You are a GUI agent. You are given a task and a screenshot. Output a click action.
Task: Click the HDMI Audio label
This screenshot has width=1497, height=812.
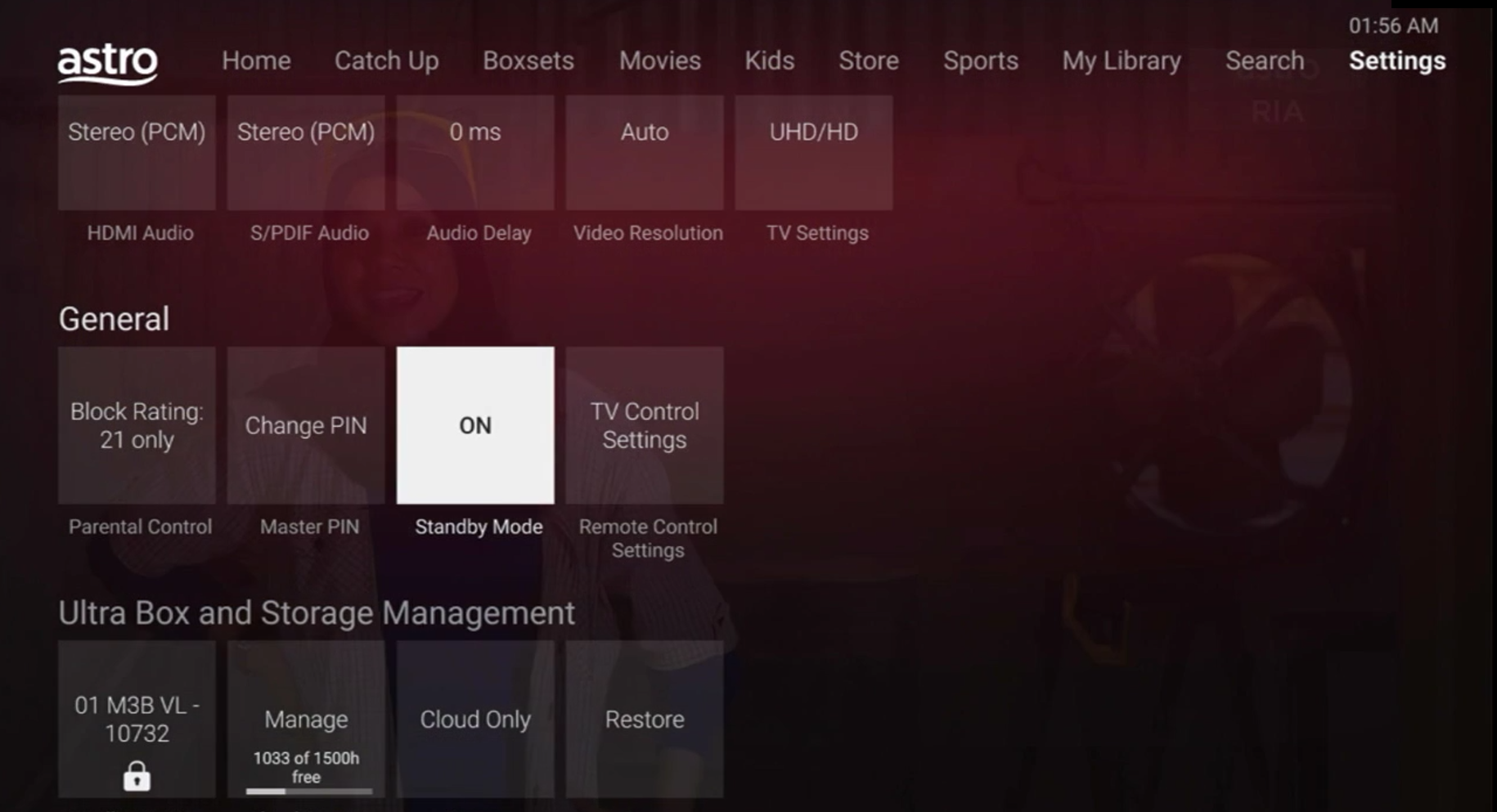coord(140,233)
